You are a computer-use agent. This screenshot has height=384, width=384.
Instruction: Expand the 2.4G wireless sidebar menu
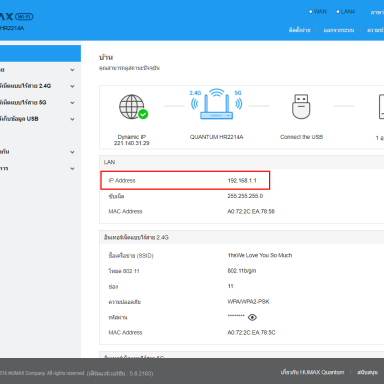(40, 86)
